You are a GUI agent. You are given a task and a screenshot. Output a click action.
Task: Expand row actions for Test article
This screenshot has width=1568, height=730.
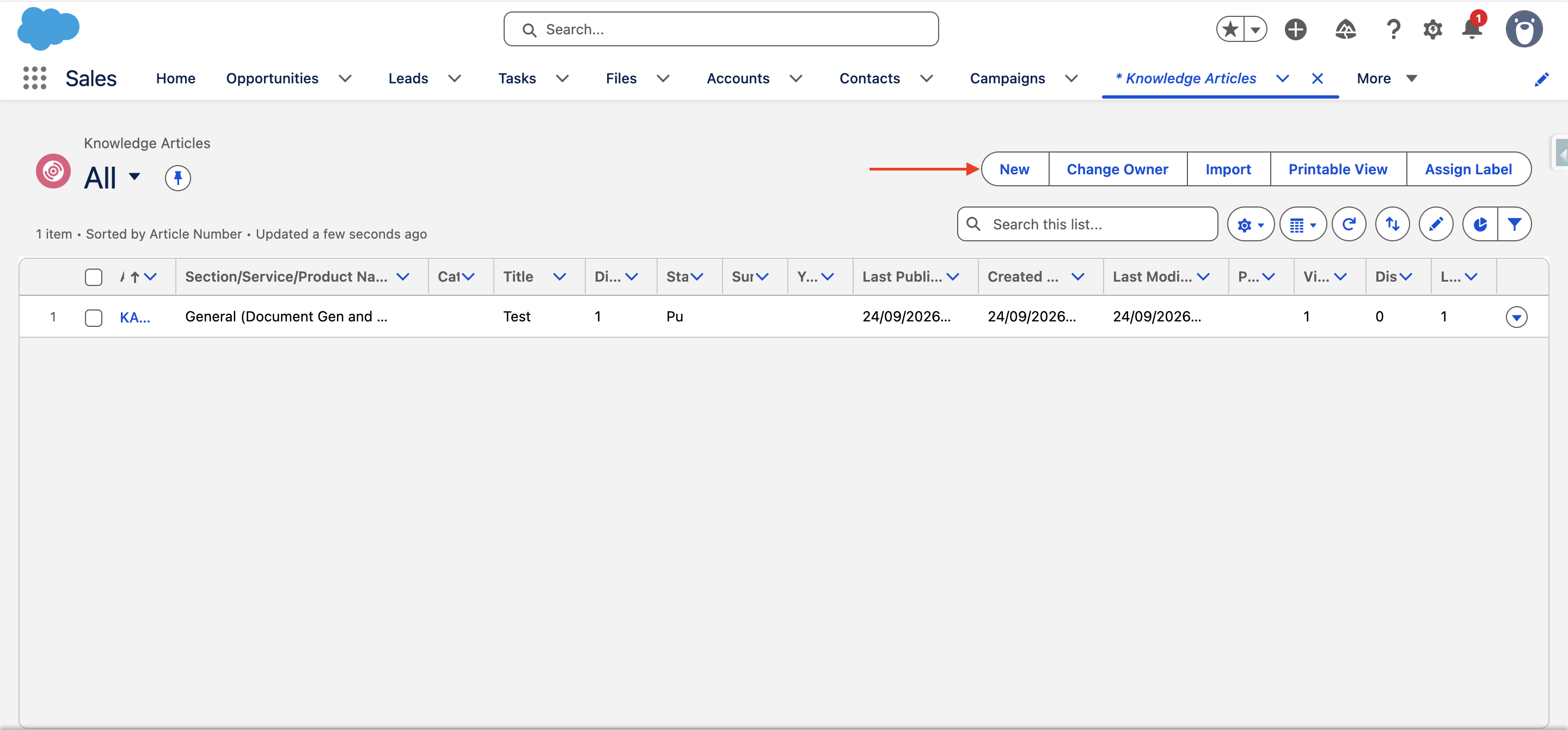(1516, 317)
